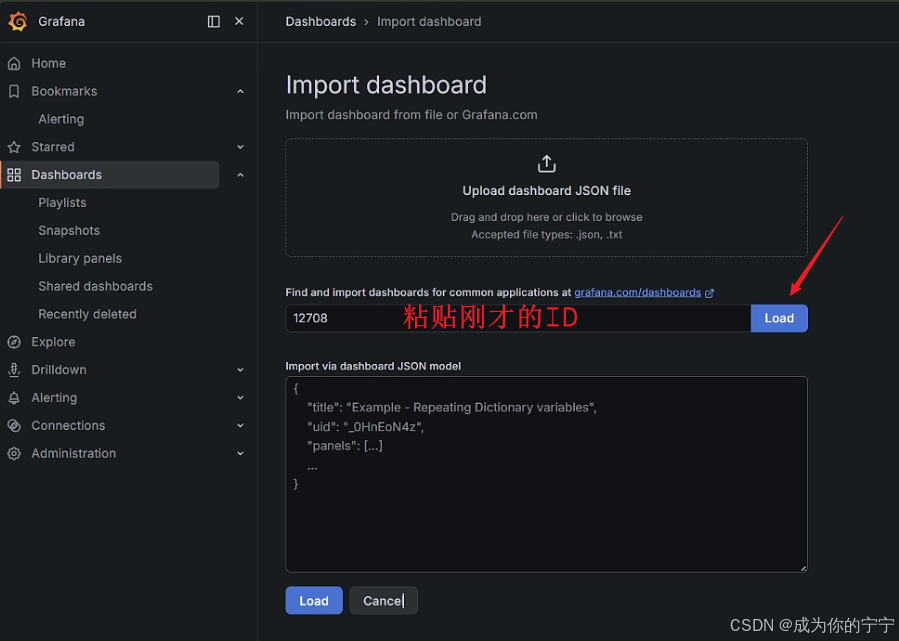The image size is (899, 641).
Task: Click the Drilldown icon in sidebar
Action: (x=14, y=370)
